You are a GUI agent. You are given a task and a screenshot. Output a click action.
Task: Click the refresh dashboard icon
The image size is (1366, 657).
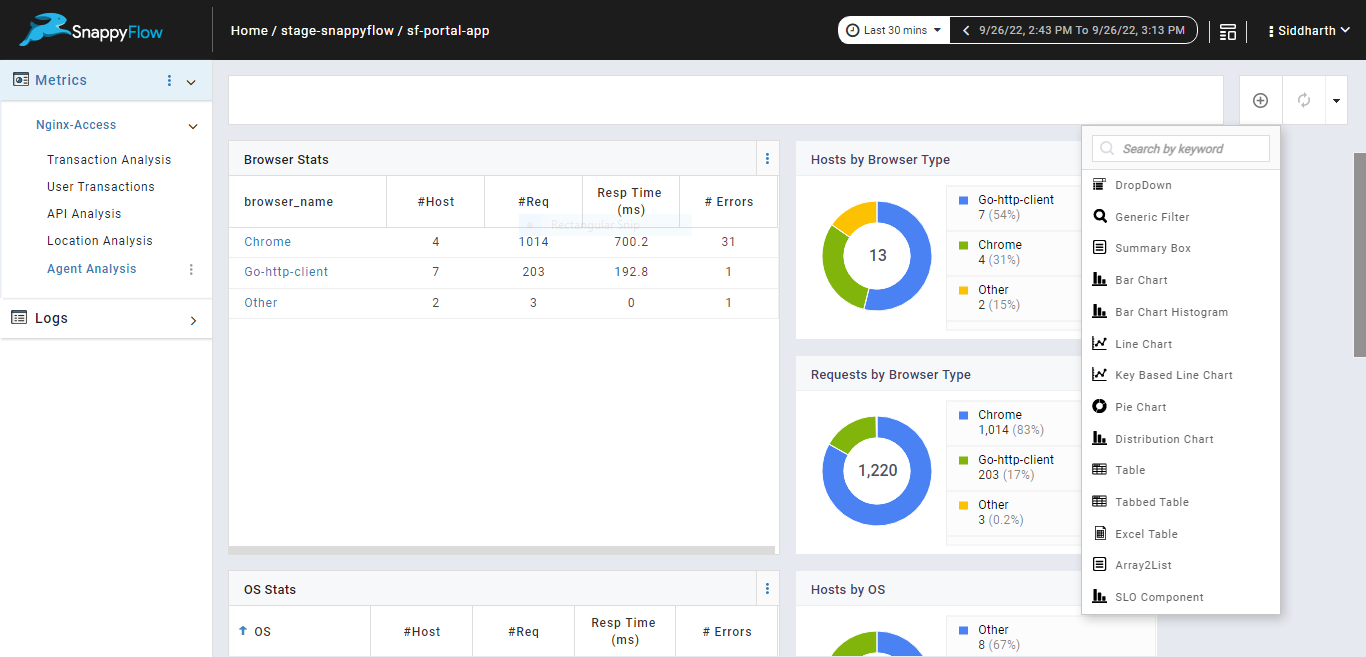tap(1303, 100)
